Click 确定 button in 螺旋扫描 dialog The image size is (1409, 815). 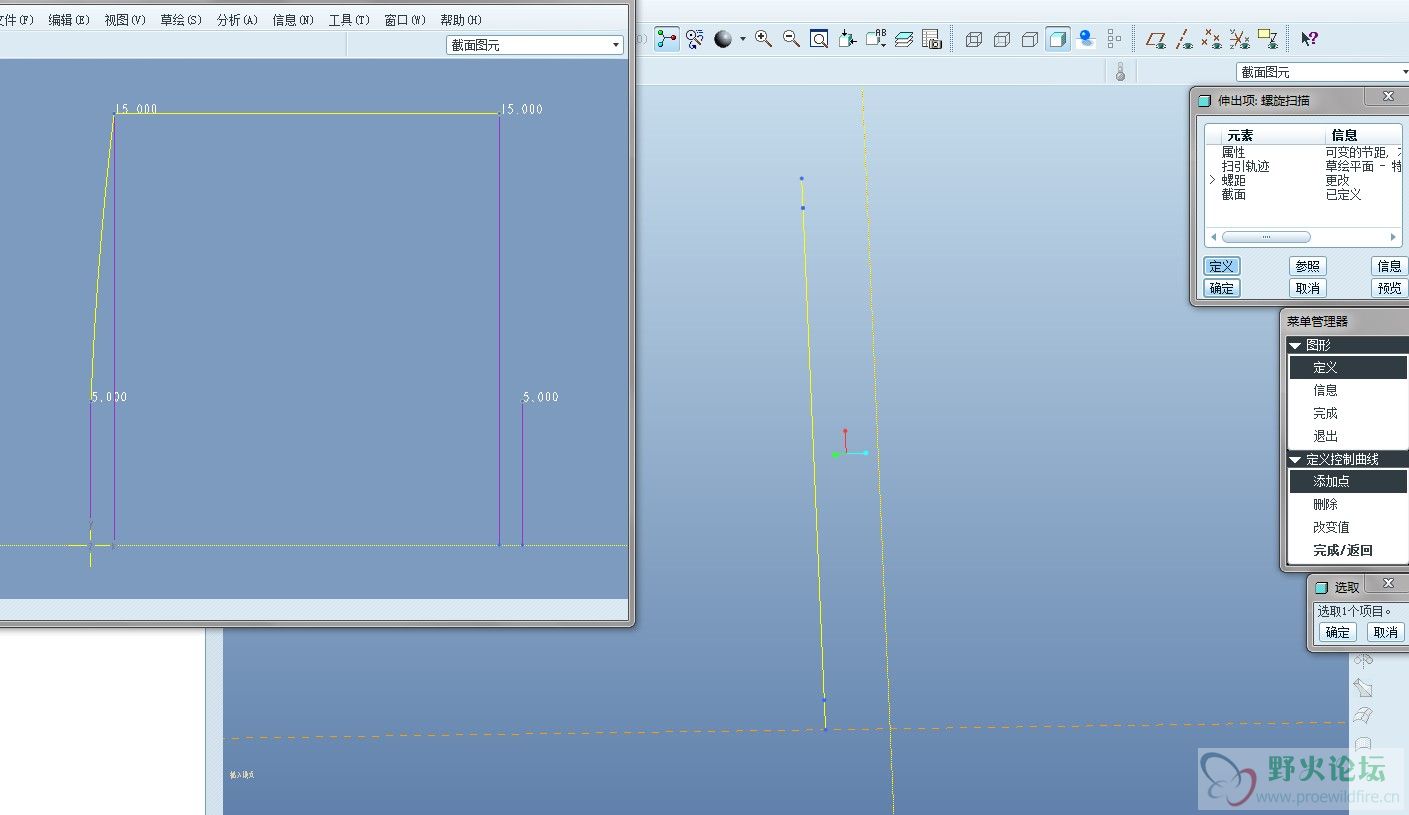point(1222,288)
